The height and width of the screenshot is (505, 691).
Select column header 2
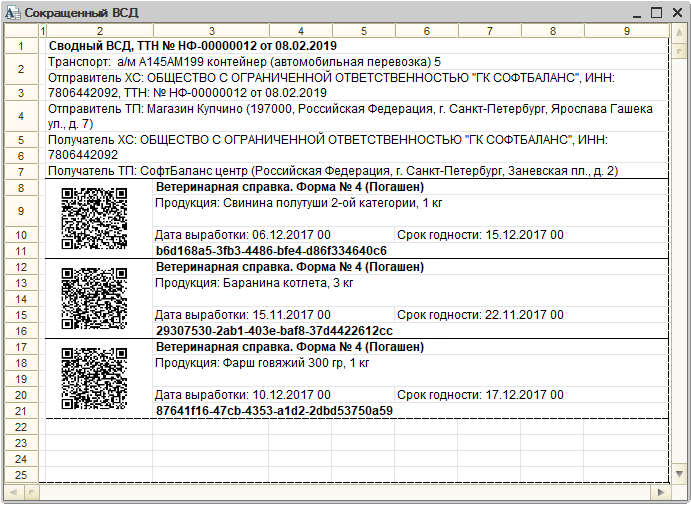pos(100,31)
